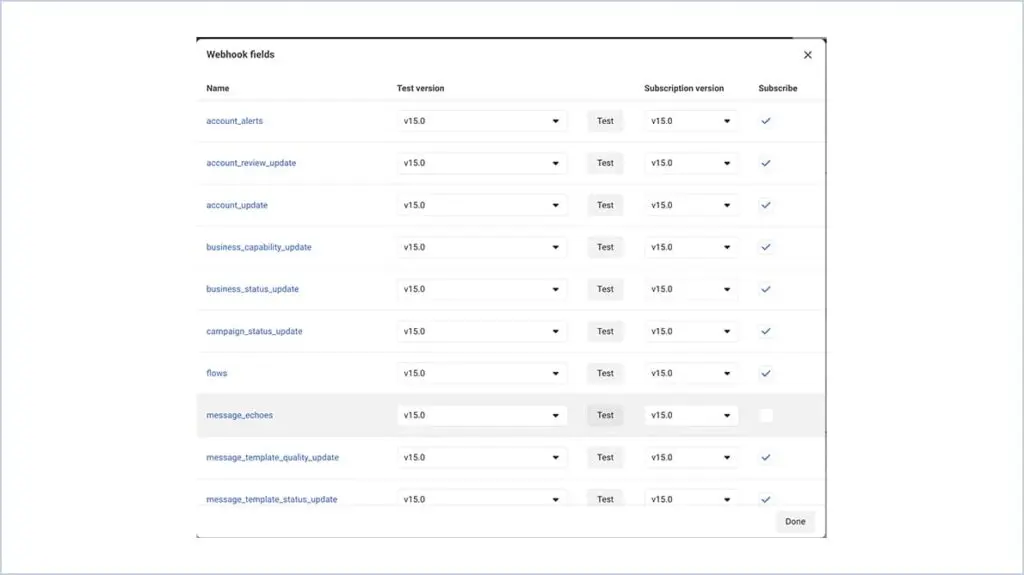
Task: Click the Subscription version column header
Action: pos(684,88)
